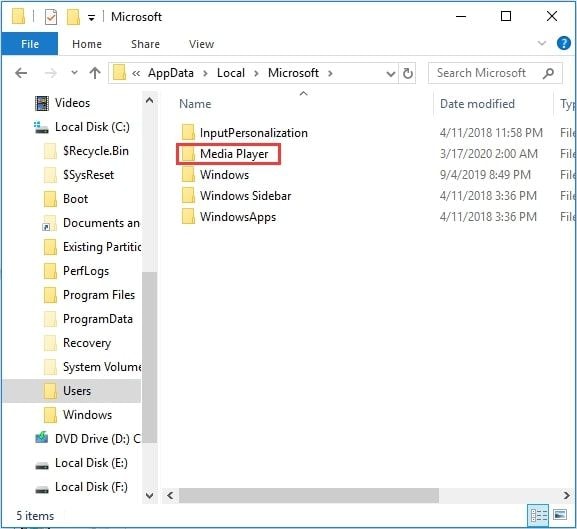Click the WindowsApps folder icon
577x529 pixels.
(x=188, y=216)
